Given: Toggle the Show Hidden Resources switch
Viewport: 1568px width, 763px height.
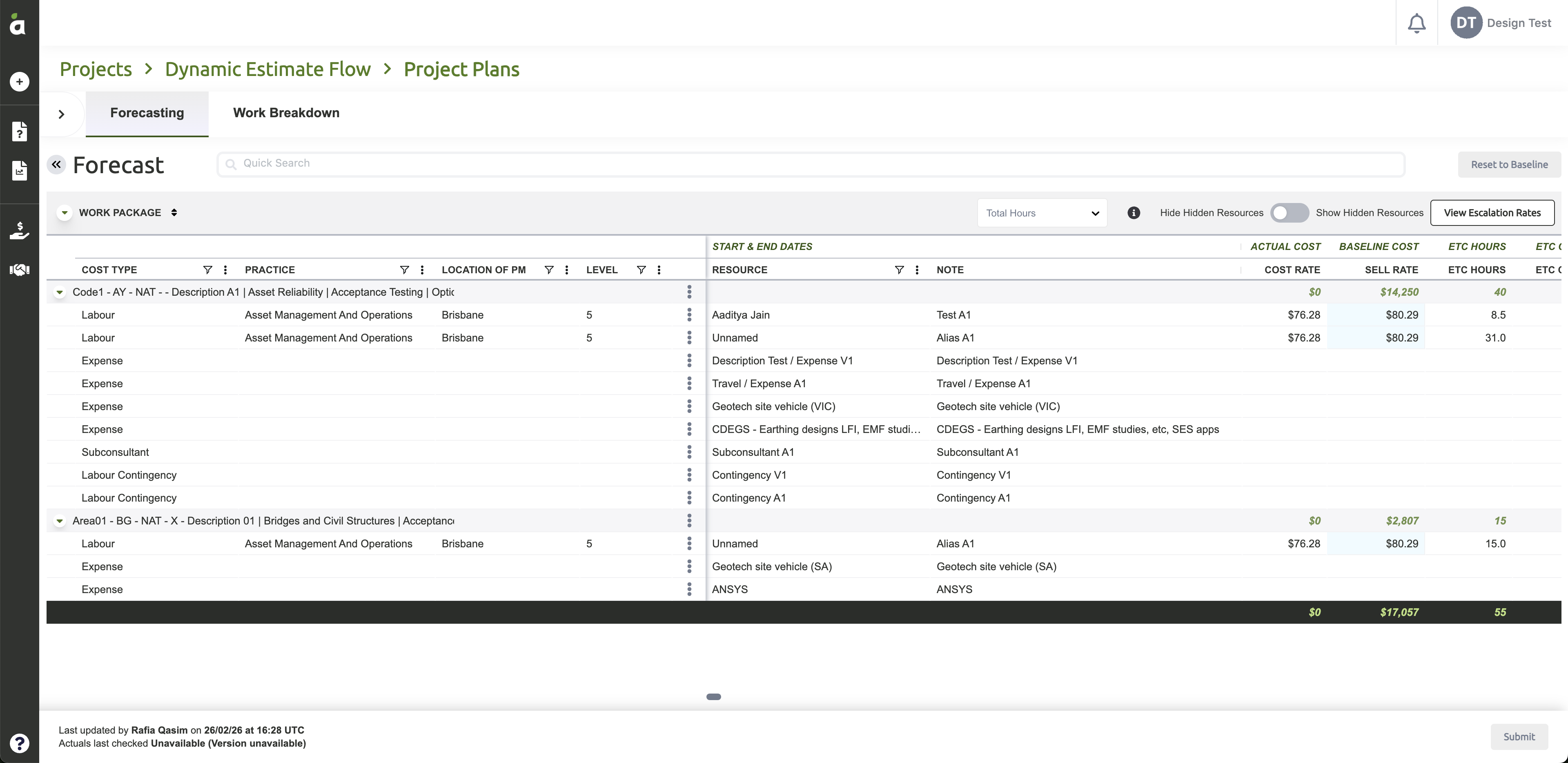Looking at the screenshot, I should [x=1289, y=212].
